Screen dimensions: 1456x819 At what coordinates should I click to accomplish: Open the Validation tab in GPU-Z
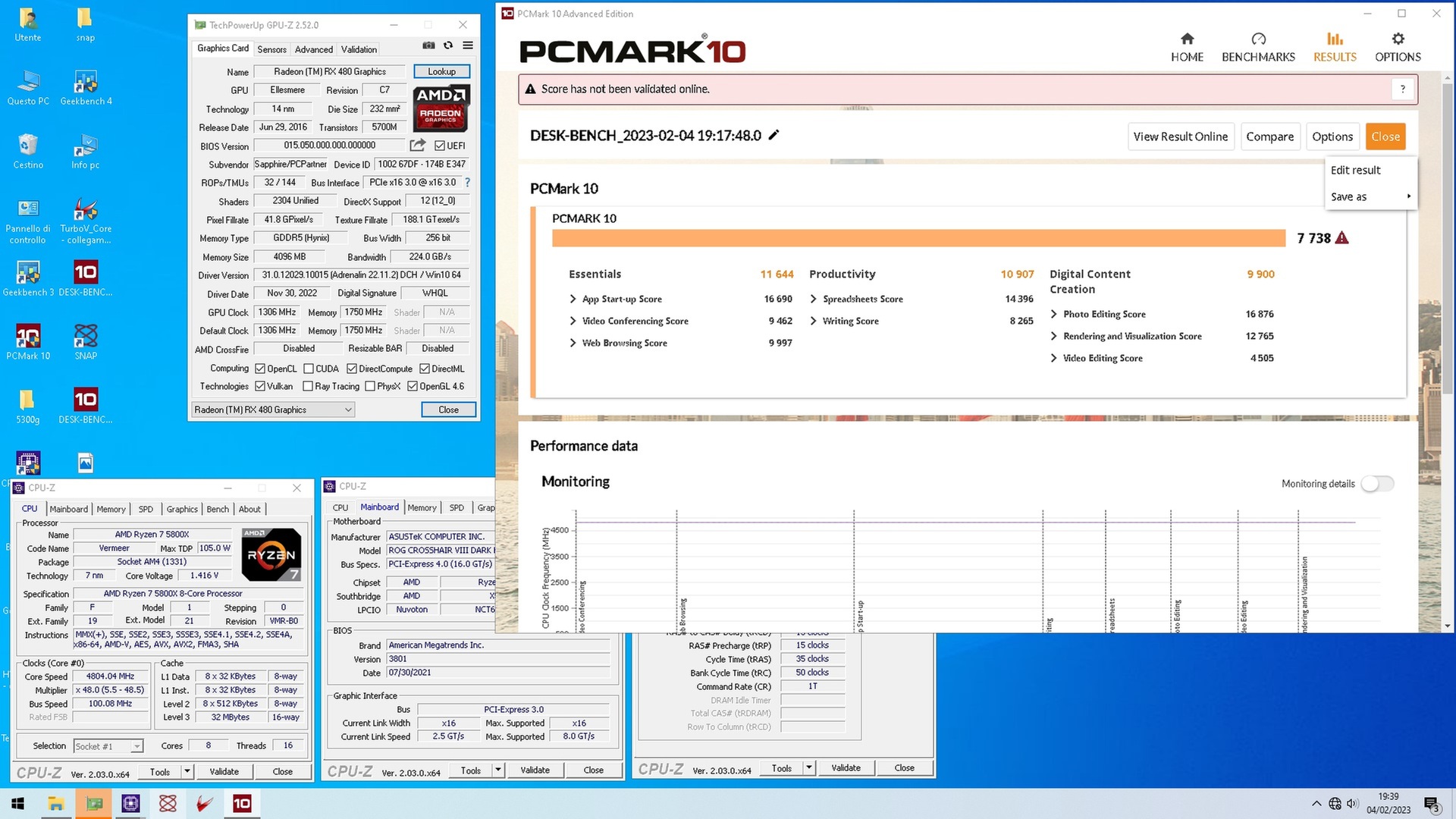tap(359, 49)
